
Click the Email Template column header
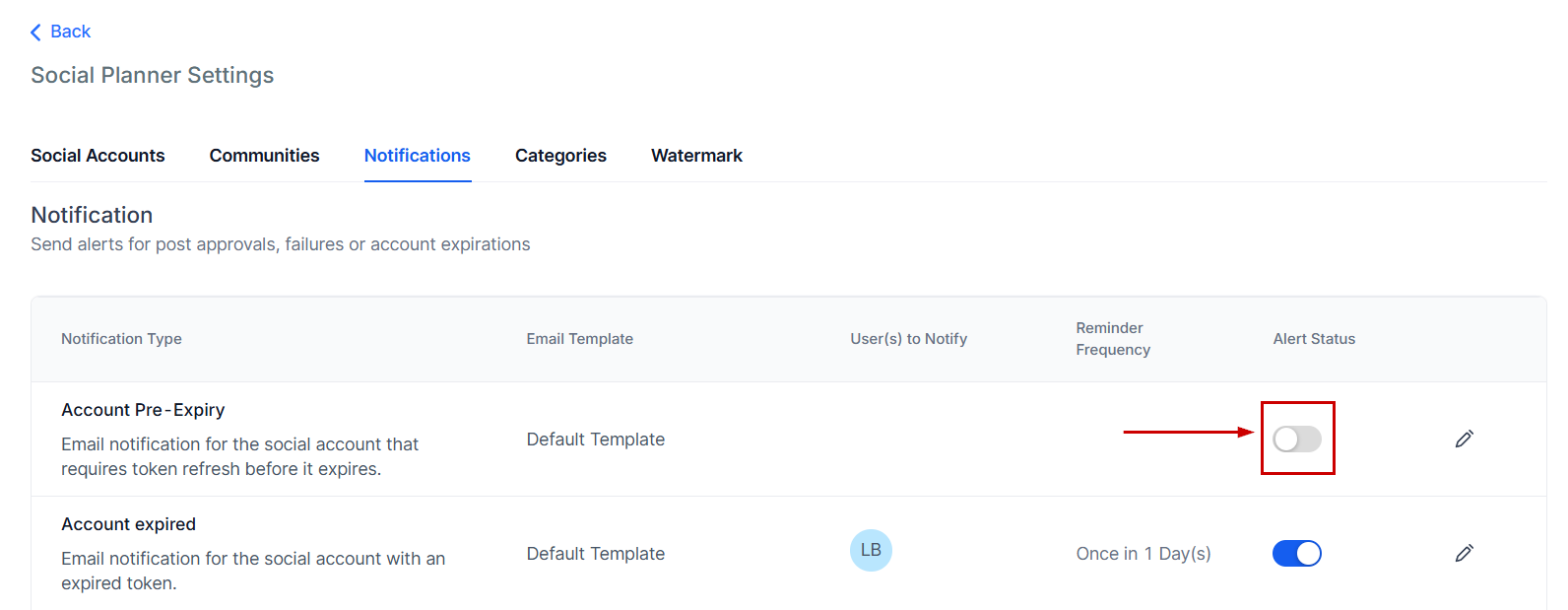pyautogui.click(x=579, y=339)
